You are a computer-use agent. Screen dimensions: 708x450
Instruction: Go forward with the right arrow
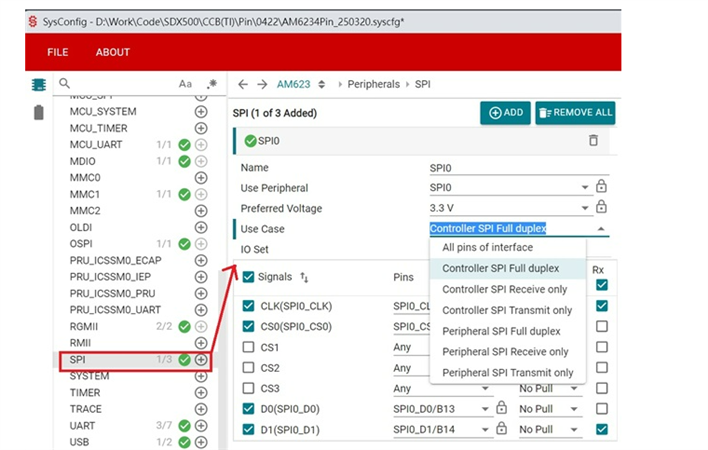click(x=262, y=84)
